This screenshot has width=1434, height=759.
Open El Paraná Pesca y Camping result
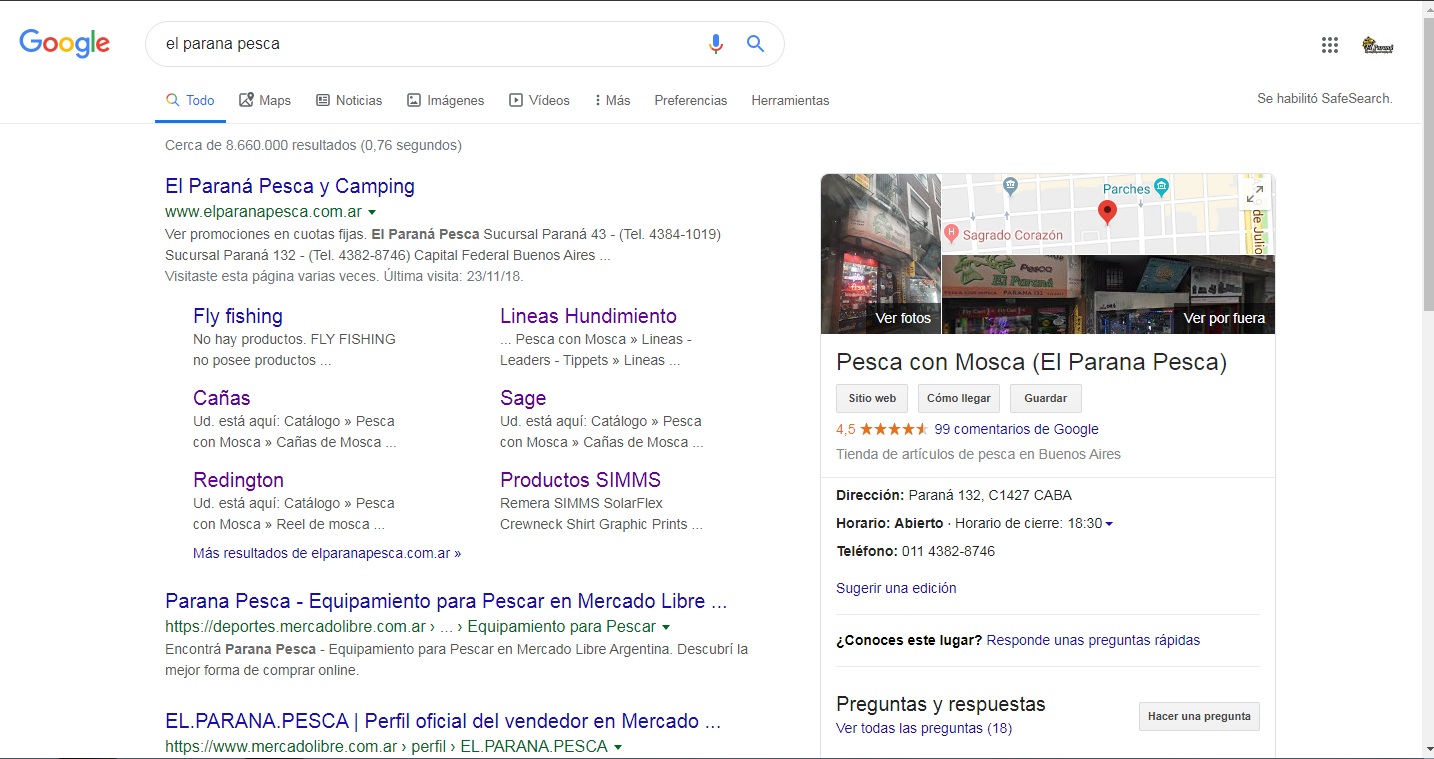[290, 186]
